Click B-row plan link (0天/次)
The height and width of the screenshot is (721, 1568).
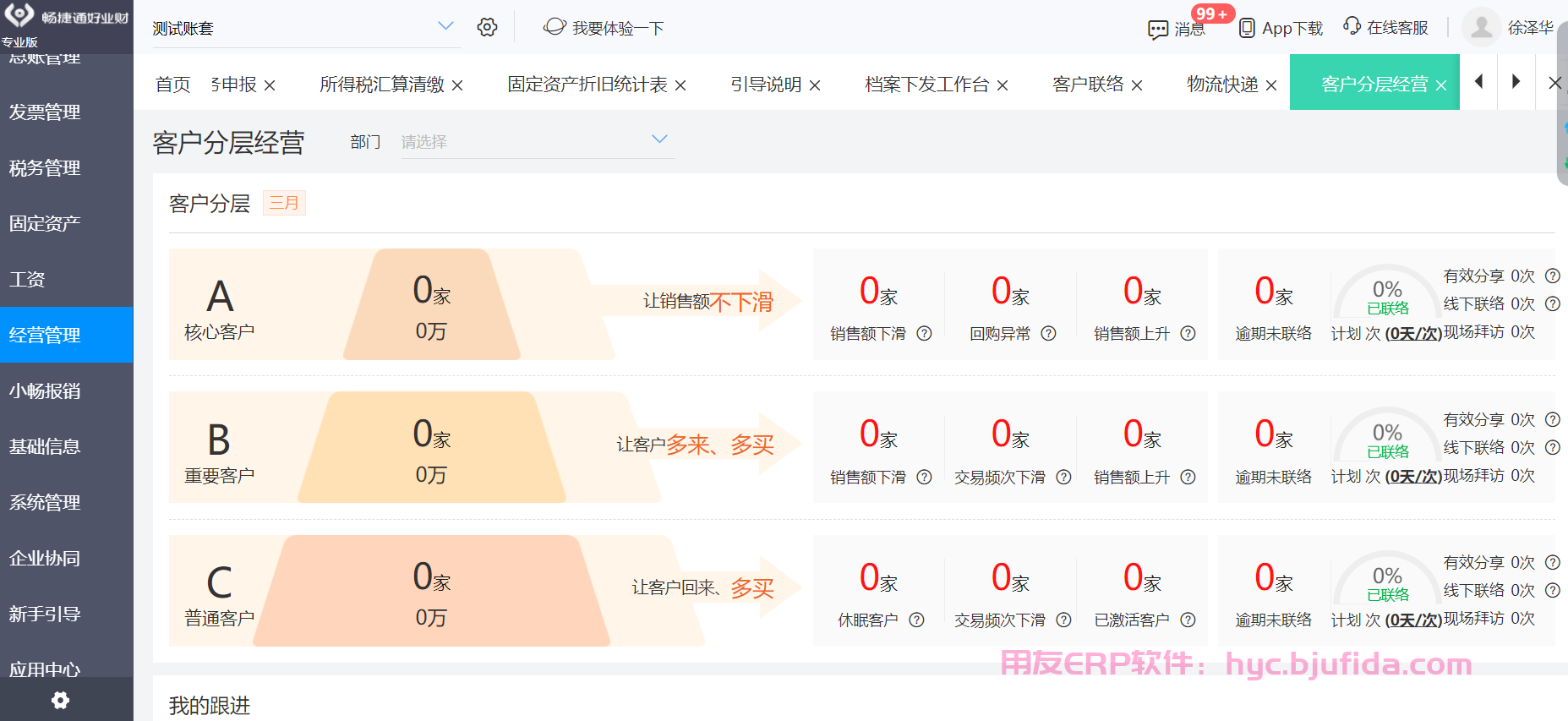pyautogui.click(x=1413, y=477)
